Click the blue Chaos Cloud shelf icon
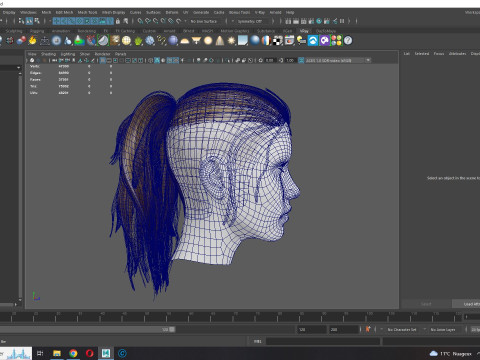This screenshot has height=360, width=480. (313, 41)
